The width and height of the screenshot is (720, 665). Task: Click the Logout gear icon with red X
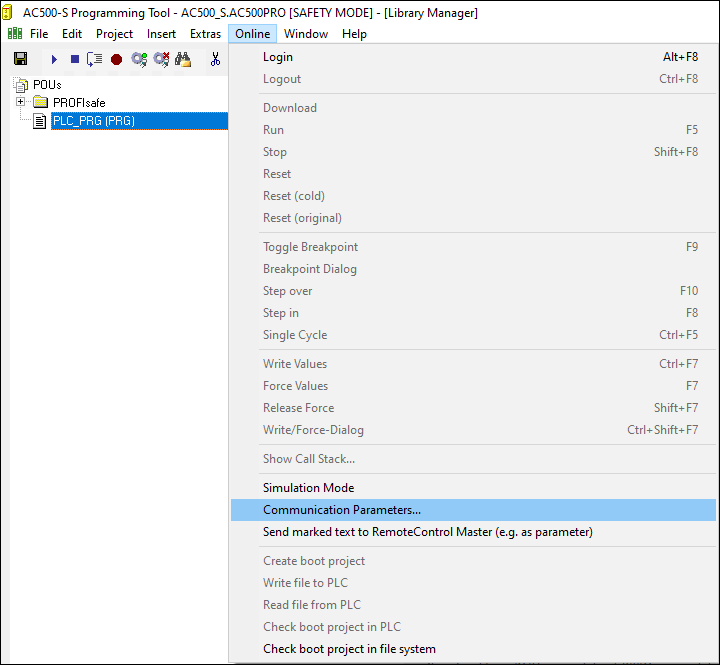[161, 59]
